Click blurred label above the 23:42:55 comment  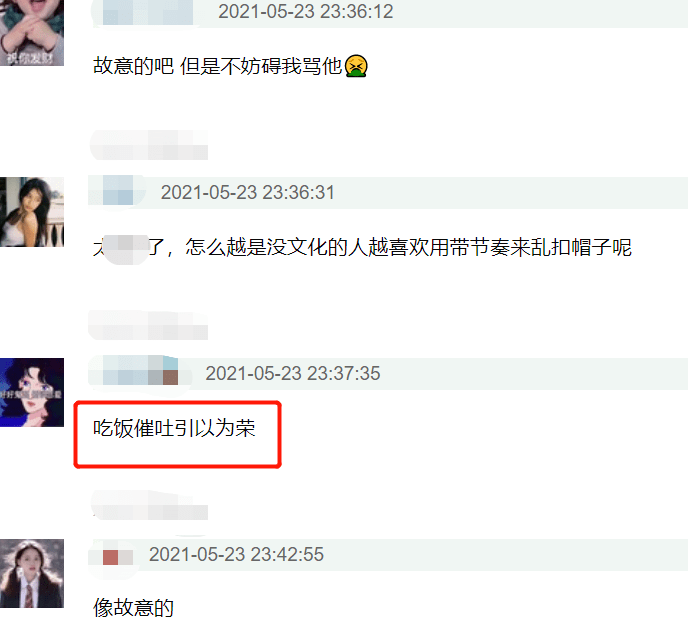[149, 506]
